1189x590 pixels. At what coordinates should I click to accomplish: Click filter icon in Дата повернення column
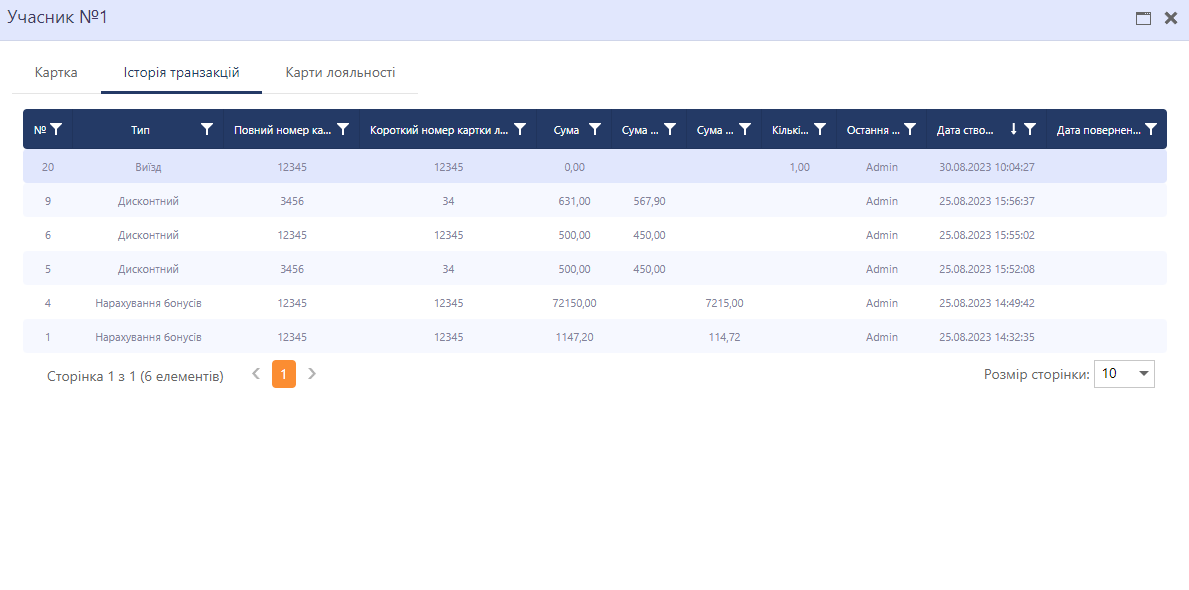pos(1151,129)
